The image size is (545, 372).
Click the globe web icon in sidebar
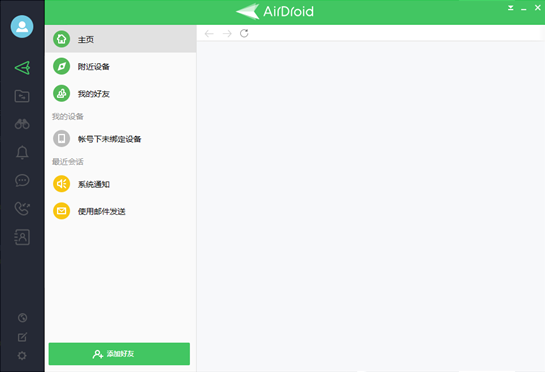point(22,317)
